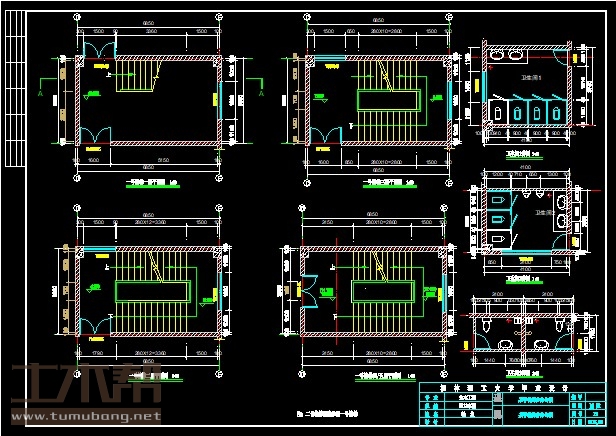Click the 土木帮 watermark logo
This screenshot has width=616, height=436.
70,388
